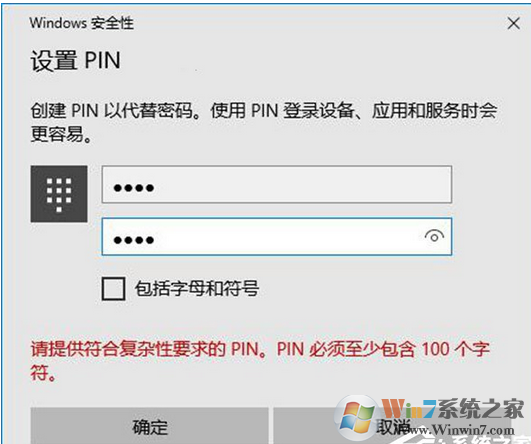The width and height of the screenshot is (531, 444).
Task: Click the Win7系统之家 watermark text
Action: coord(453,409)
